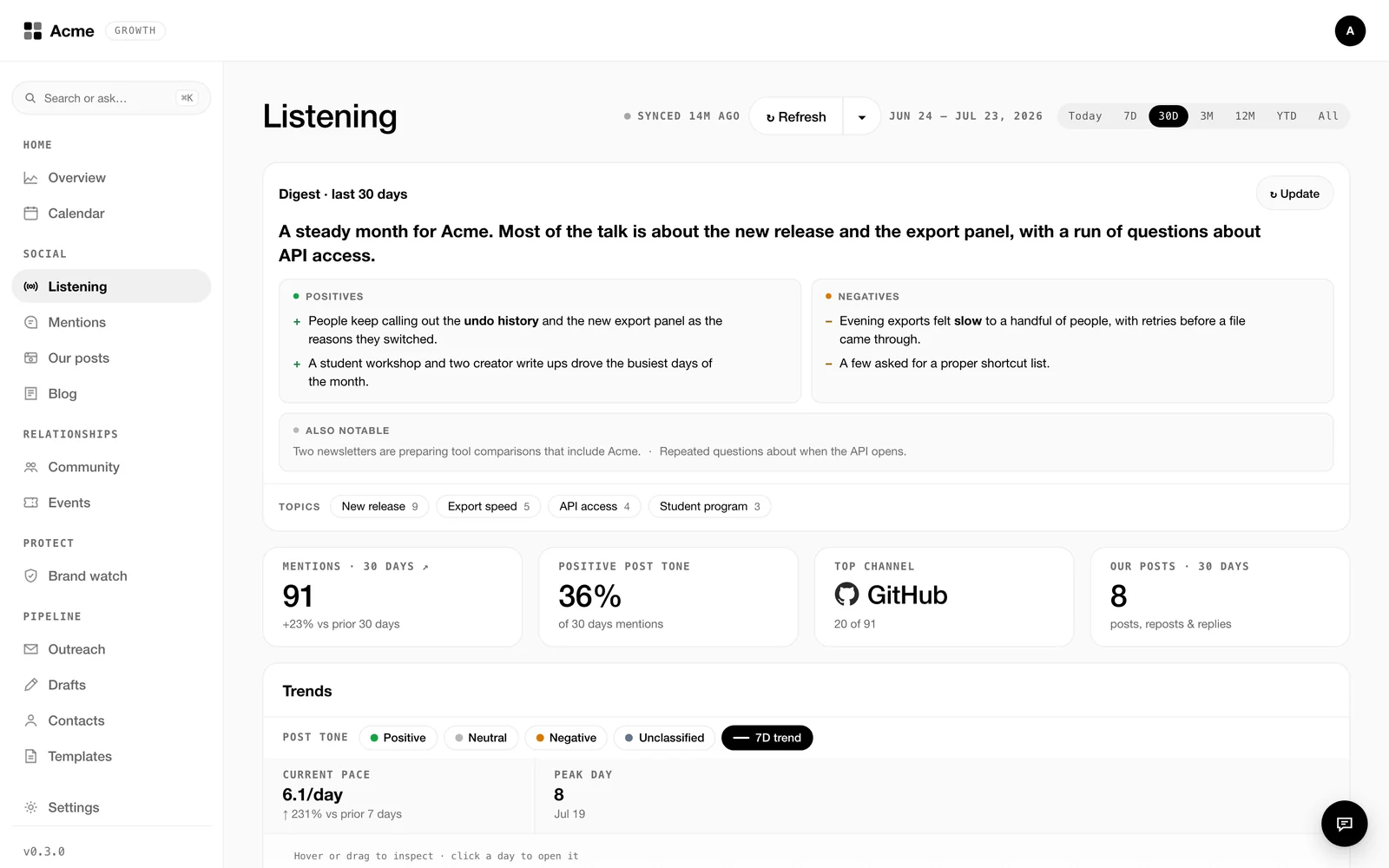Open the Drafts pencil icon
The width and height of the screenshot is (1389, 868).
30,685
